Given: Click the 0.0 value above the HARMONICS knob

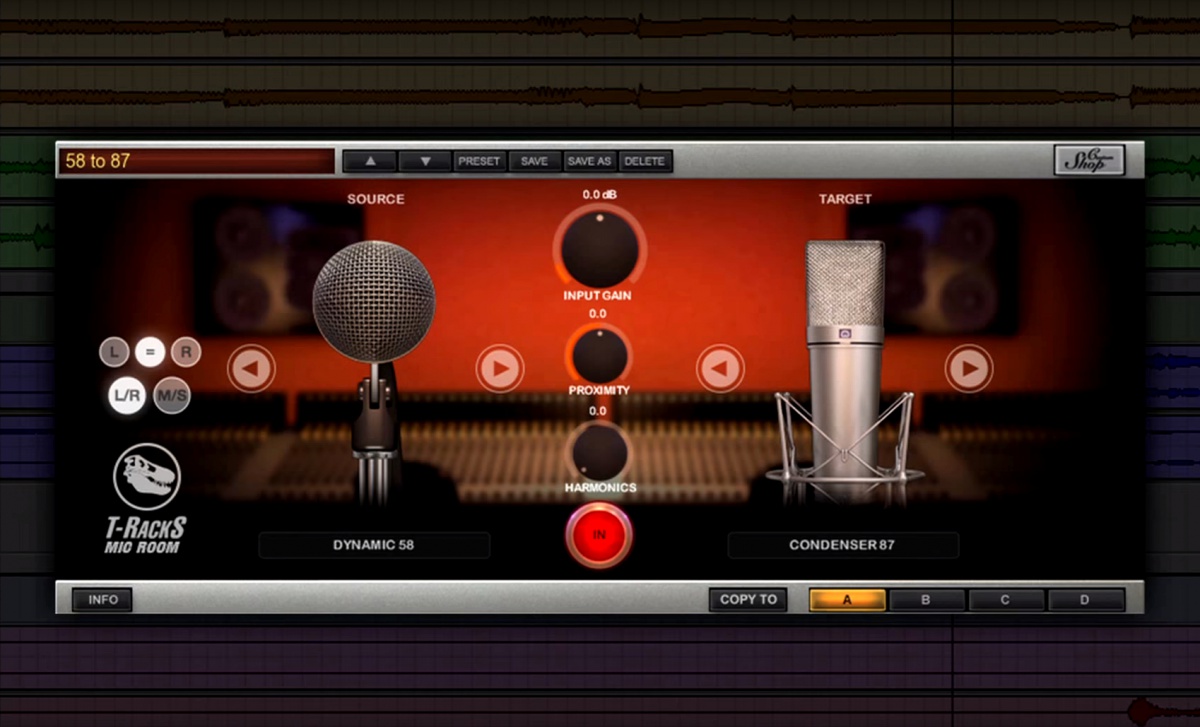Looking at the screenshot, I should (598, 411).
